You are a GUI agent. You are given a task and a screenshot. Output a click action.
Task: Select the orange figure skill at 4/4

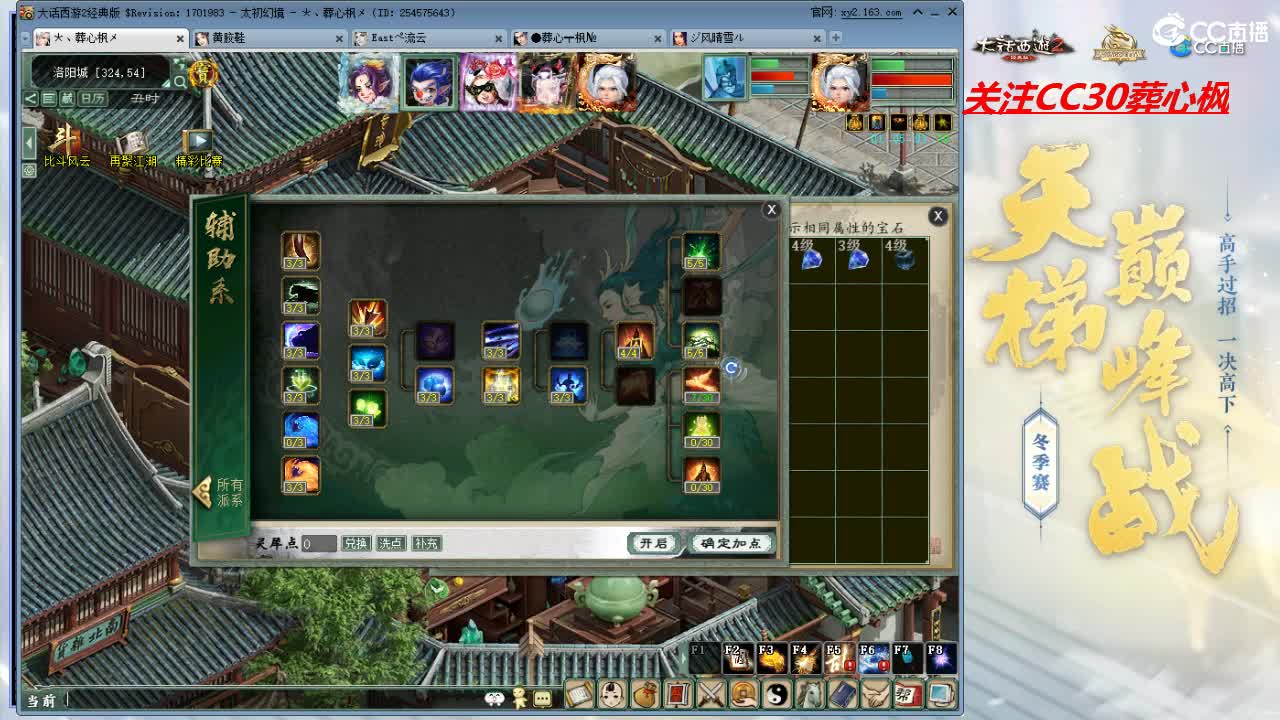[x=634, y=340]
